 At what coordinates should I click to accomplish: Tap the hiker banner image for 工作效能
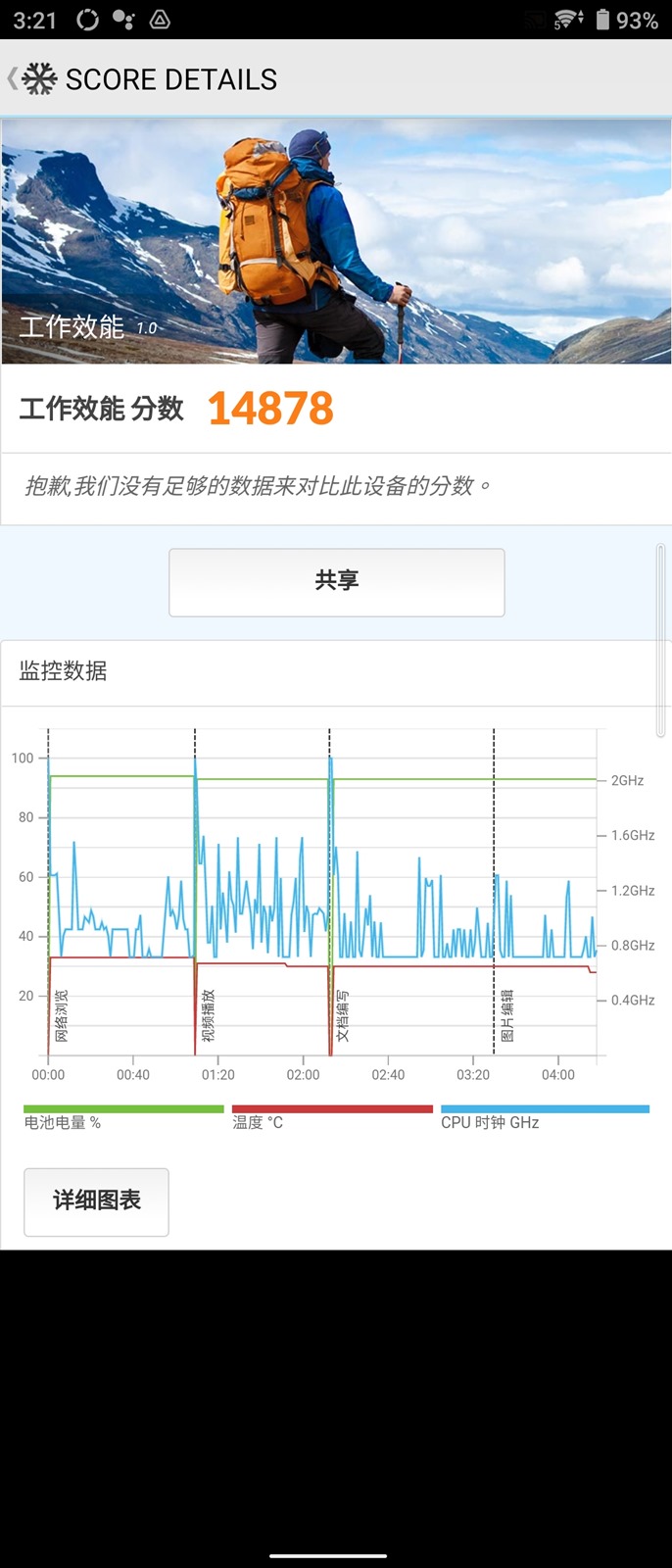click(x=336, y=241)
